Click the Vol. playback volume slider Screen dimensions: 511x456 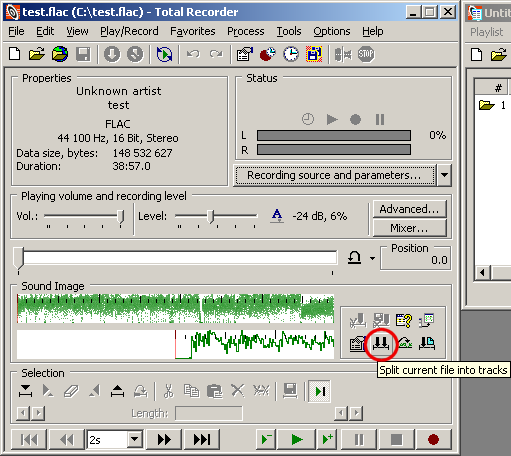click(84, 217)
